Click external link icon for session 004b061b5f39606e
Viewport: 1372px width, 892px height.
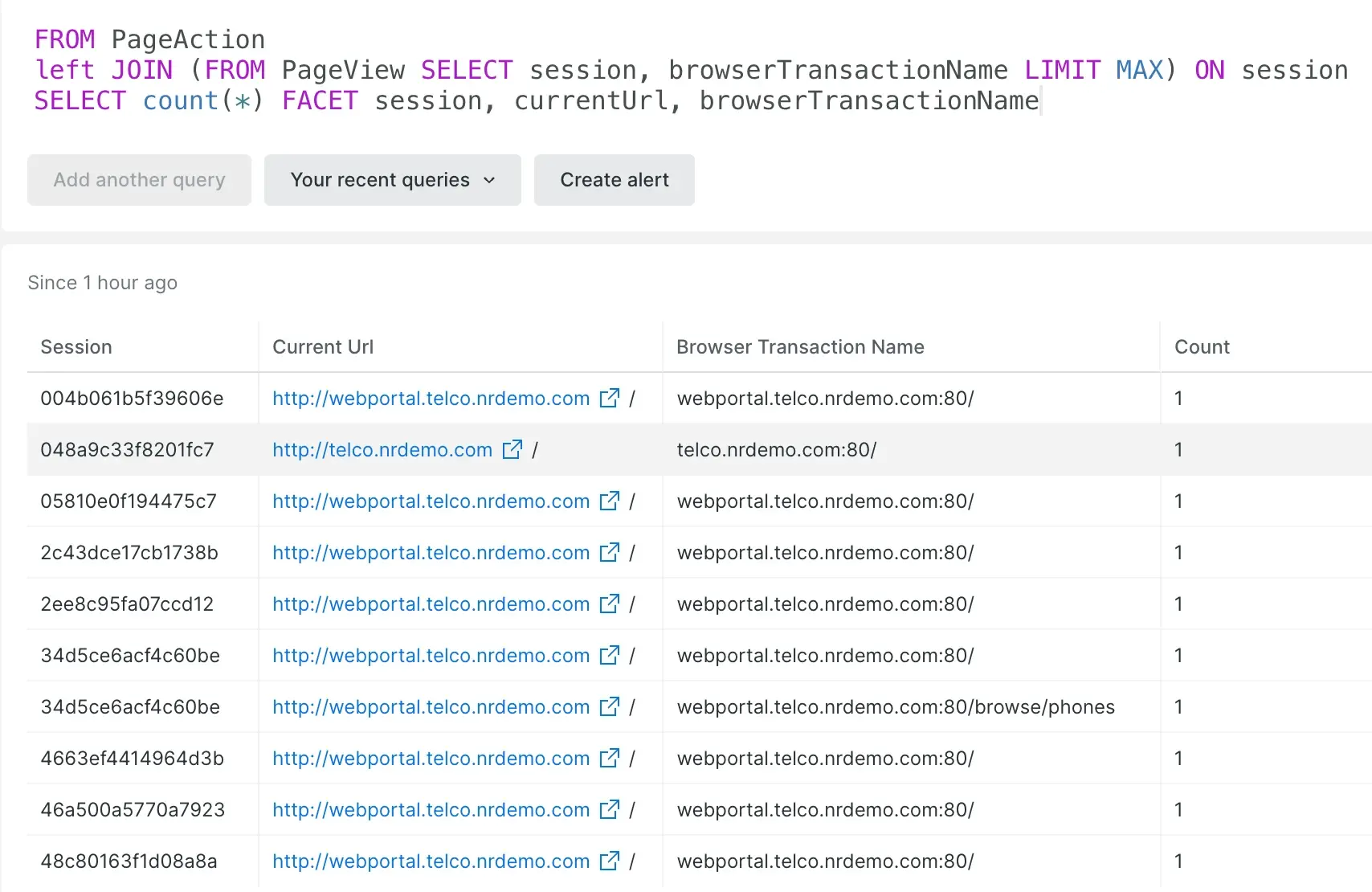tap(610, 398)
